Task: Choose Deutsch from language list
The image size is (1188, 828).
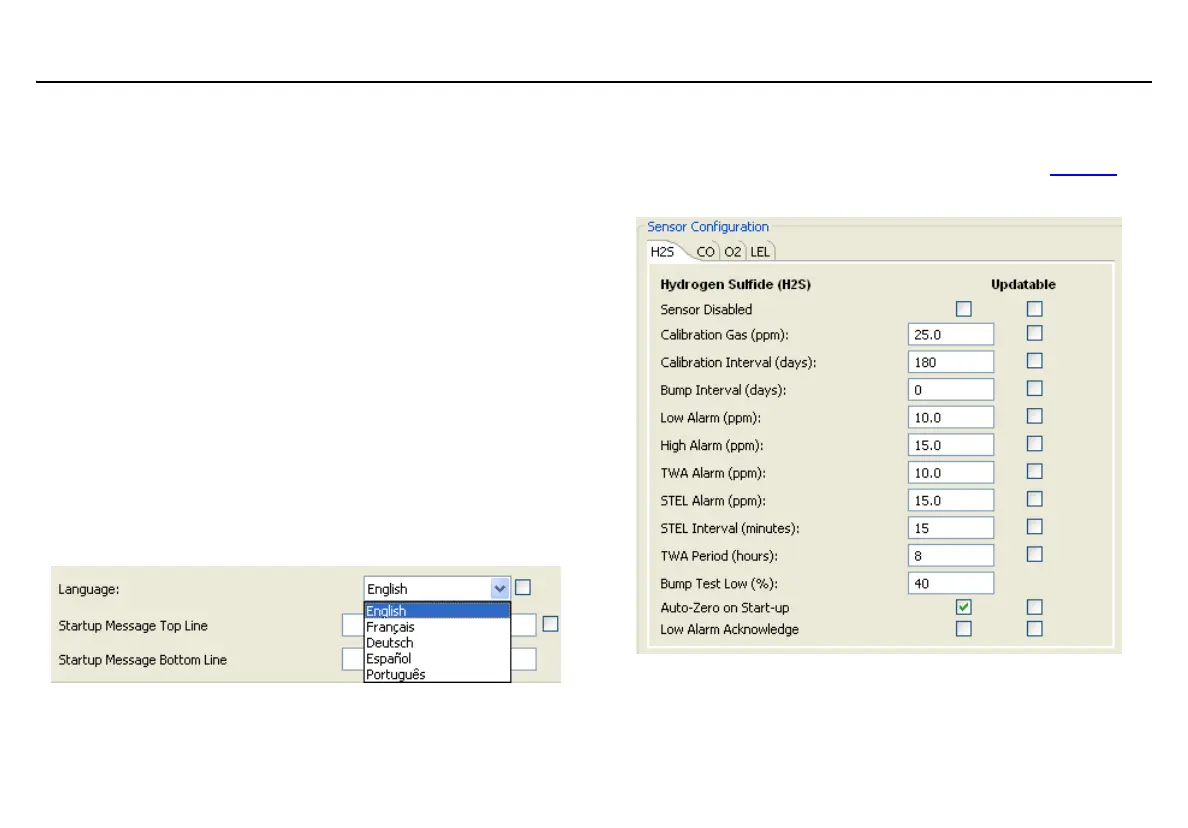Action: (x=436, y=642)
